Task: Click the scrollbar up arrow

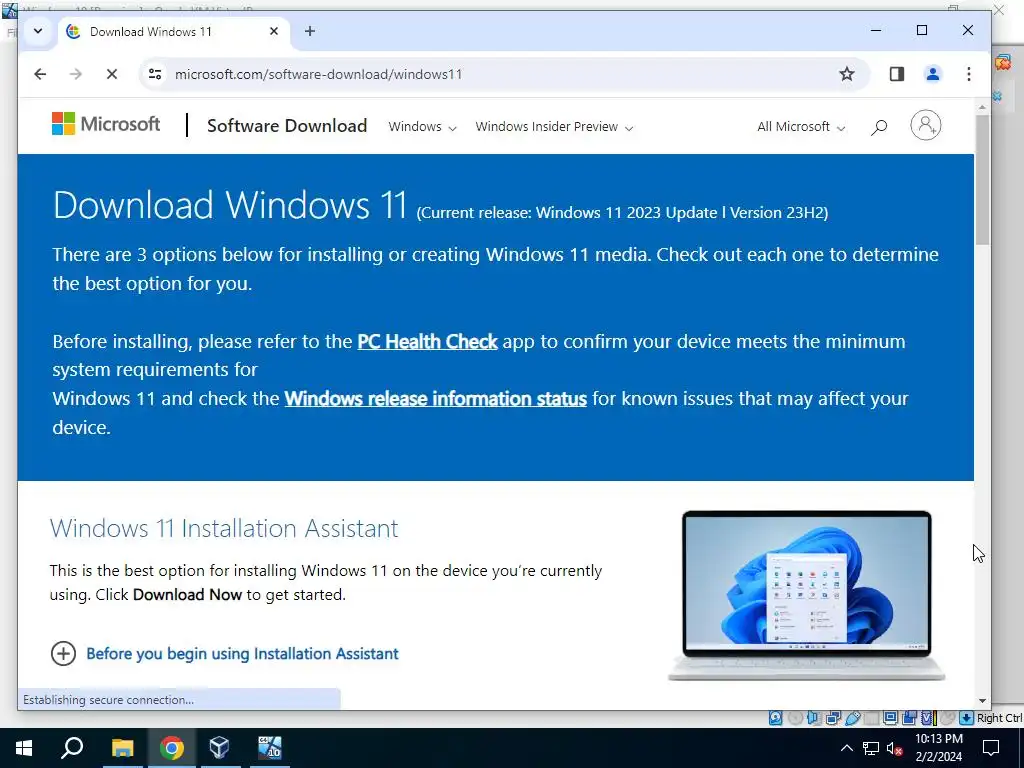Action: 982,106
